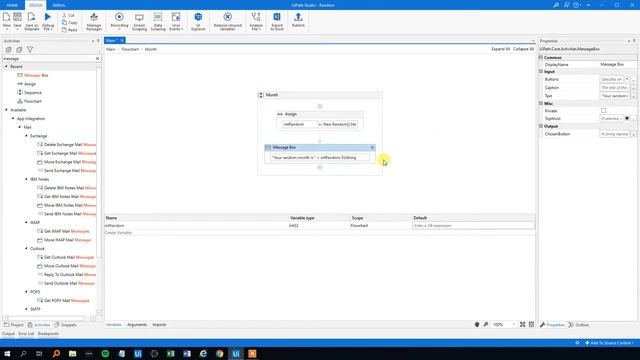640x360 pixels.
Task: Click Flowchart in breadcrumb
Action: point(130,49)
